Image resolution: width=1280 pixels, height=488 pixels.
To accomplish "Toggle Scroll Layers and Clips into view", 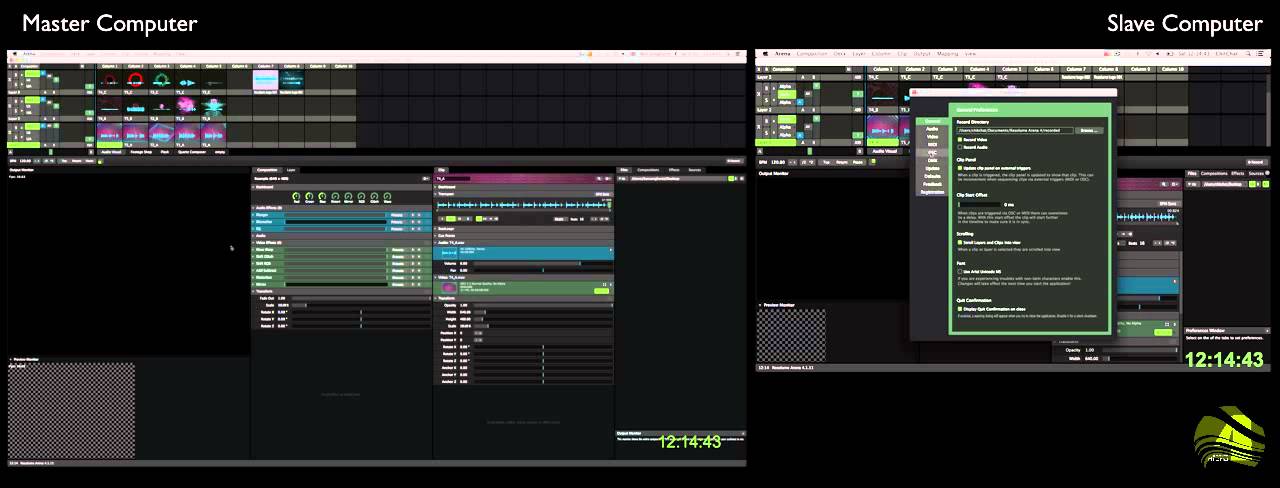I will click(x=959, y=242).
